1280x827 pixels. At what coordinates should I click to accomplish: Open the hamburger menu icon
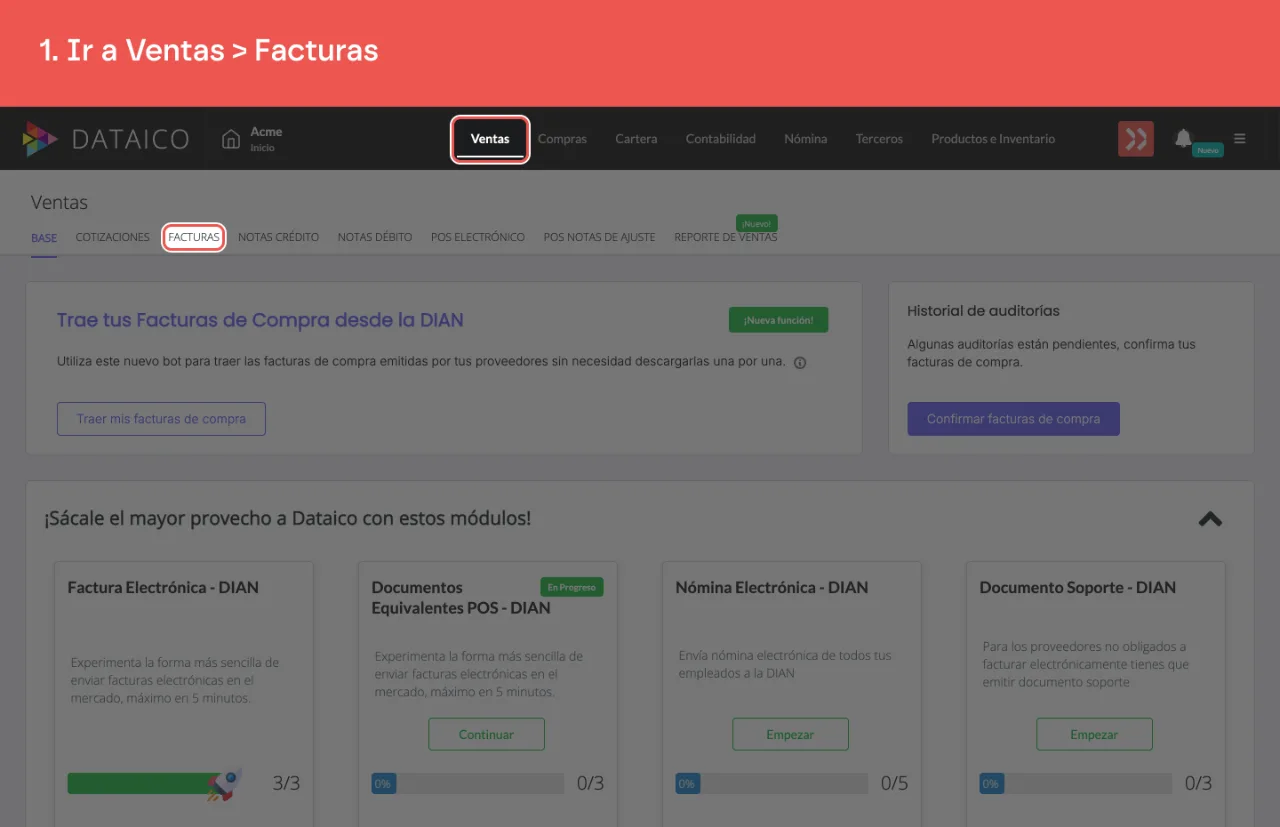pos(1240,139)
